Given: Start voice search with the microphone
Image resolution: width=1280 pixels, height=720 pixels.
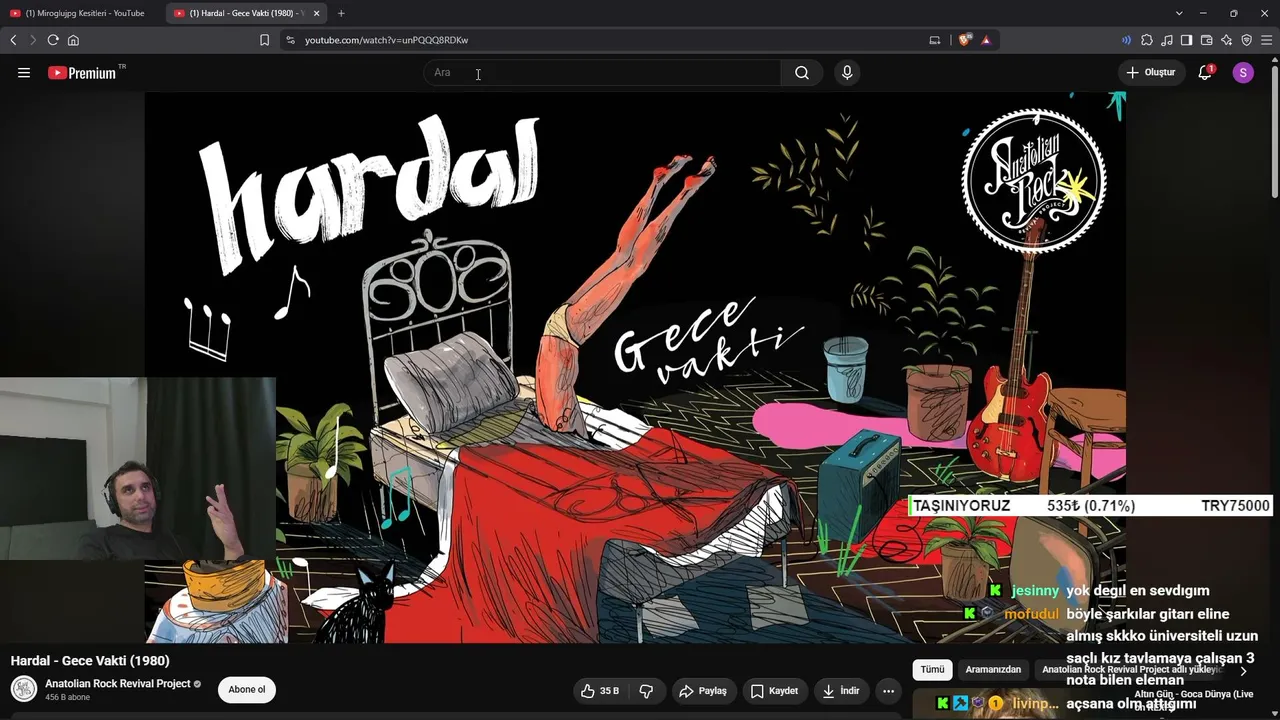Looking at the screenshot, I should pos(847,72).
